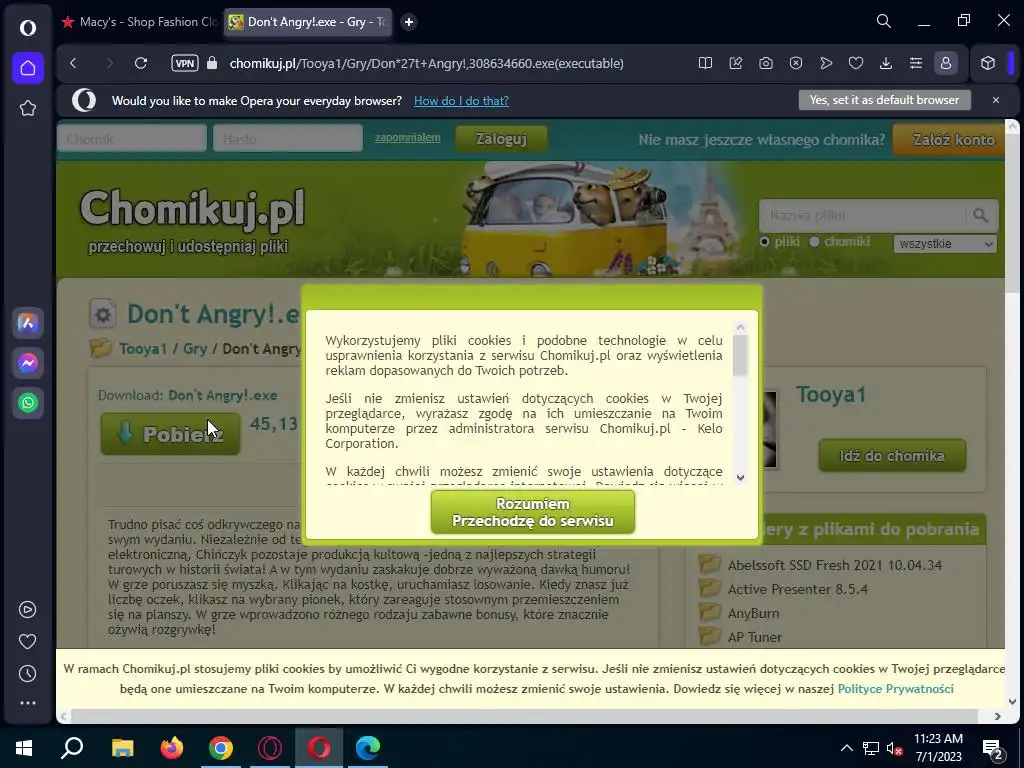Focus the Chomik username field
1024x768 pixels.
[x=132, y=138]
